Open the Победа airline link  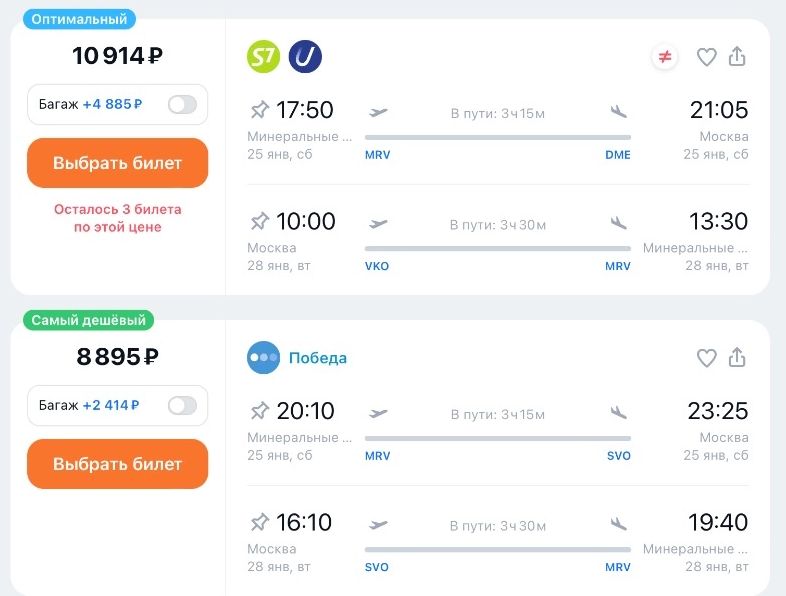(318, 357)
